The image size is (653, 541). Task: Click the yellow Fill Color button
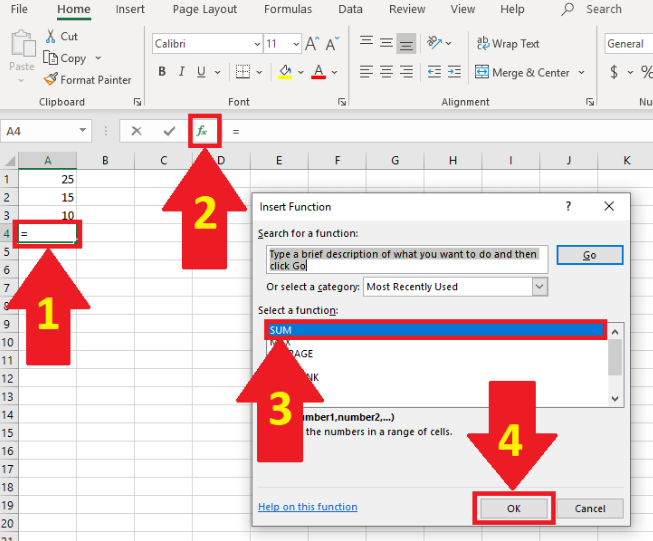[285, 72]
